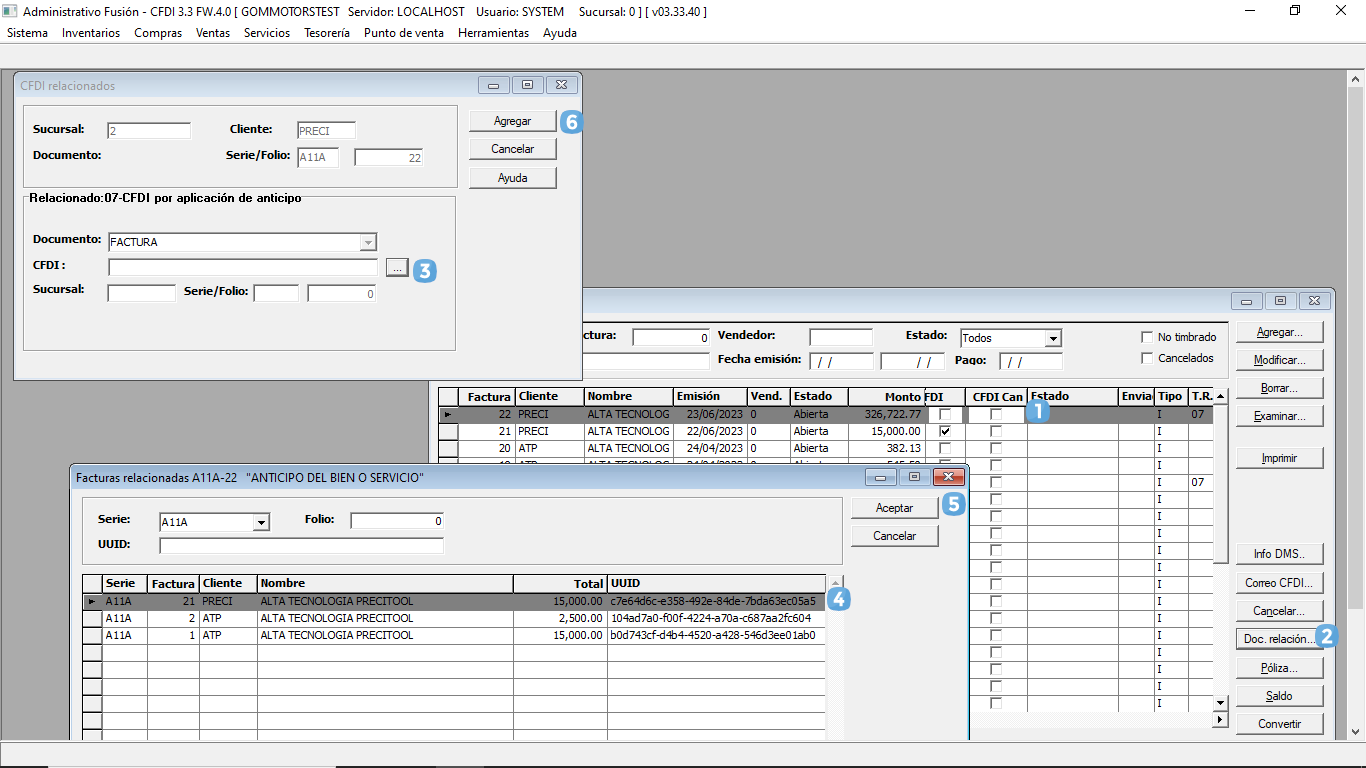Click Agregar in the CFDI relacionados window
Image resolution: width=1366 pixels, height=768 pixels.
tap(512, 121)
